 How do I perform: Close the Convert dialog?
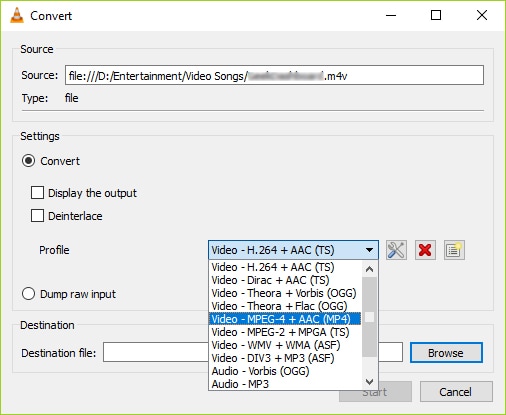click(482, 15)
